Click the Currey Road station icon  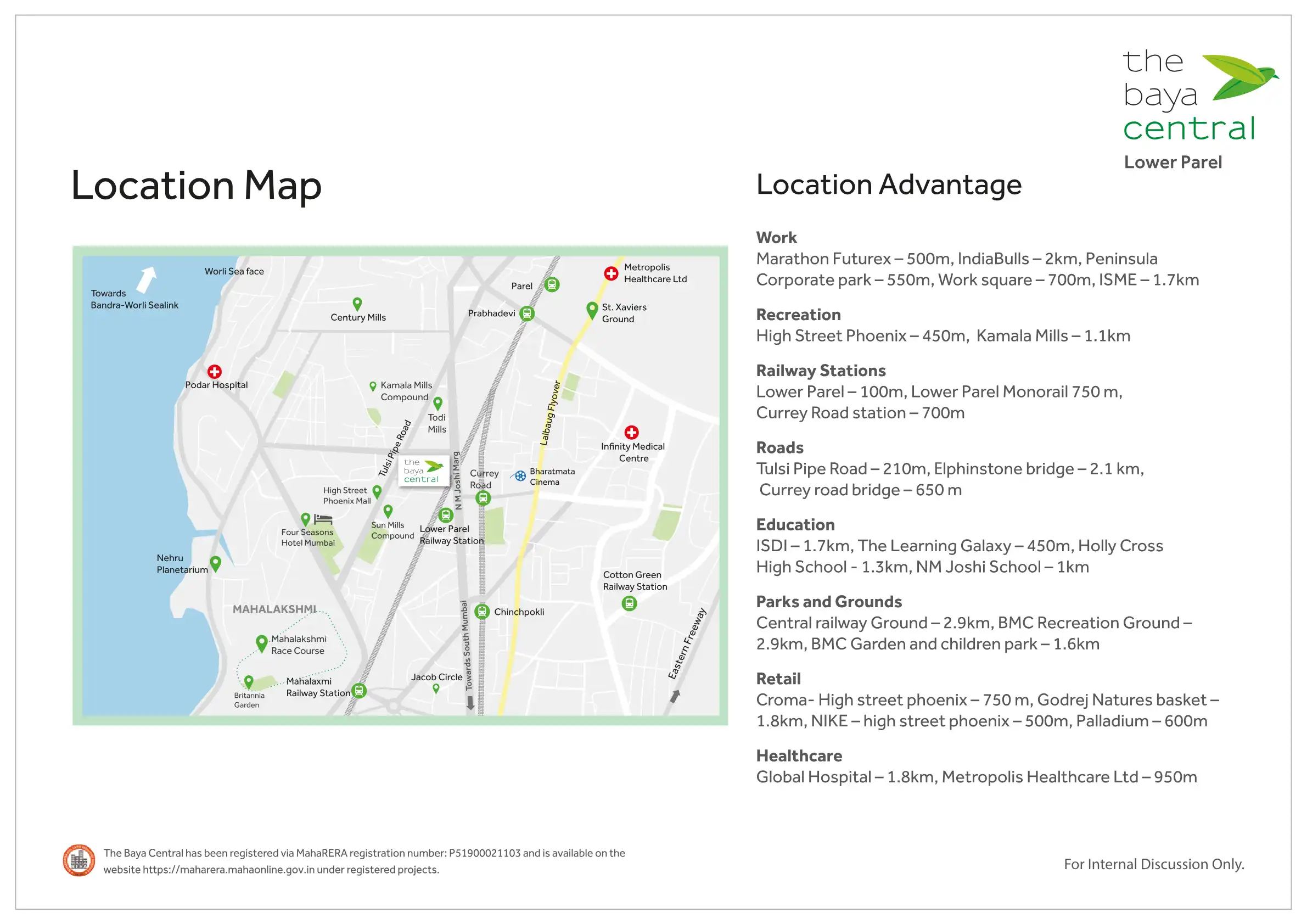tap(483, 498)
